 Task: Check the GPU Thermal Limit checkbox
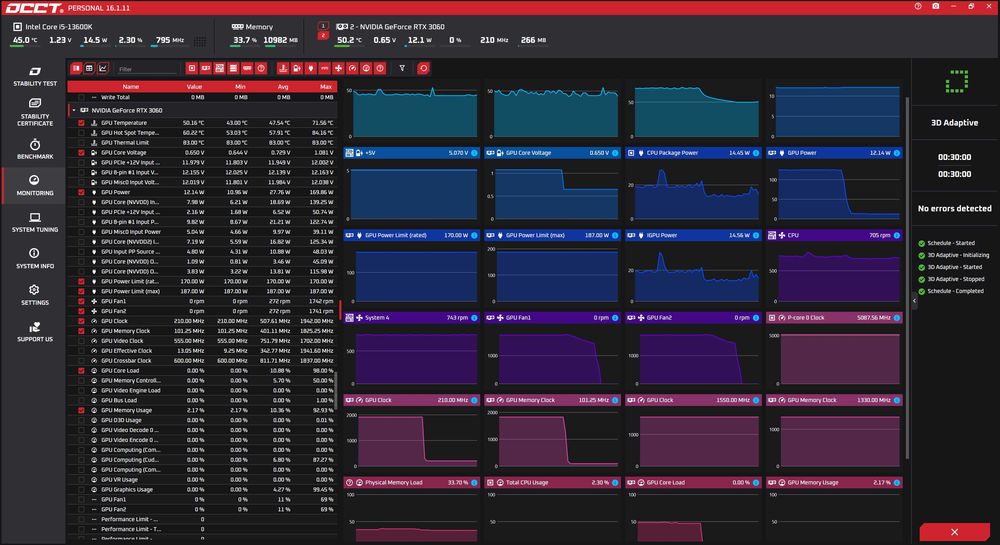(81, 143)
